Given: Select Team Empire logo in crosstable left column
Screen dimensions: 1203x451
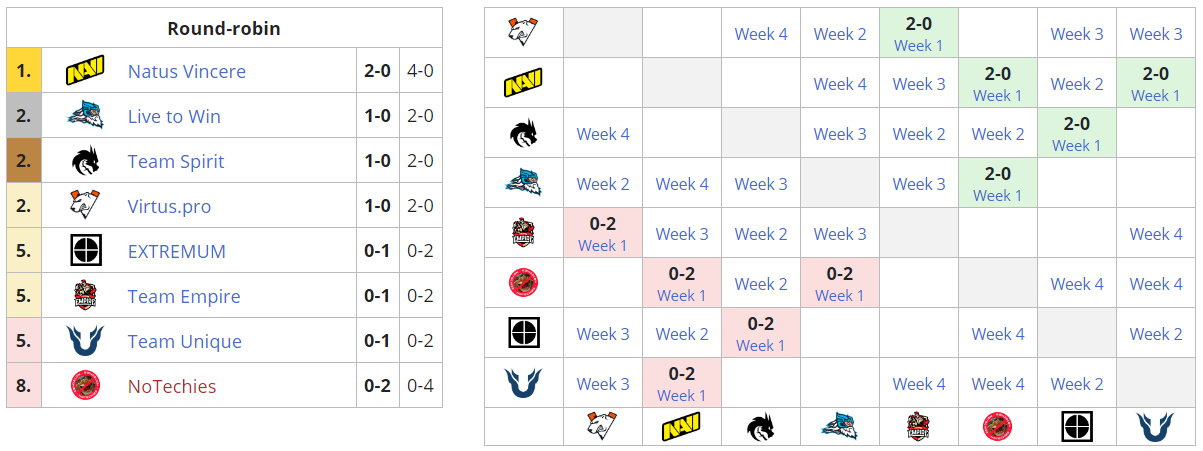Looking at the screenshot, I should 523,233.
